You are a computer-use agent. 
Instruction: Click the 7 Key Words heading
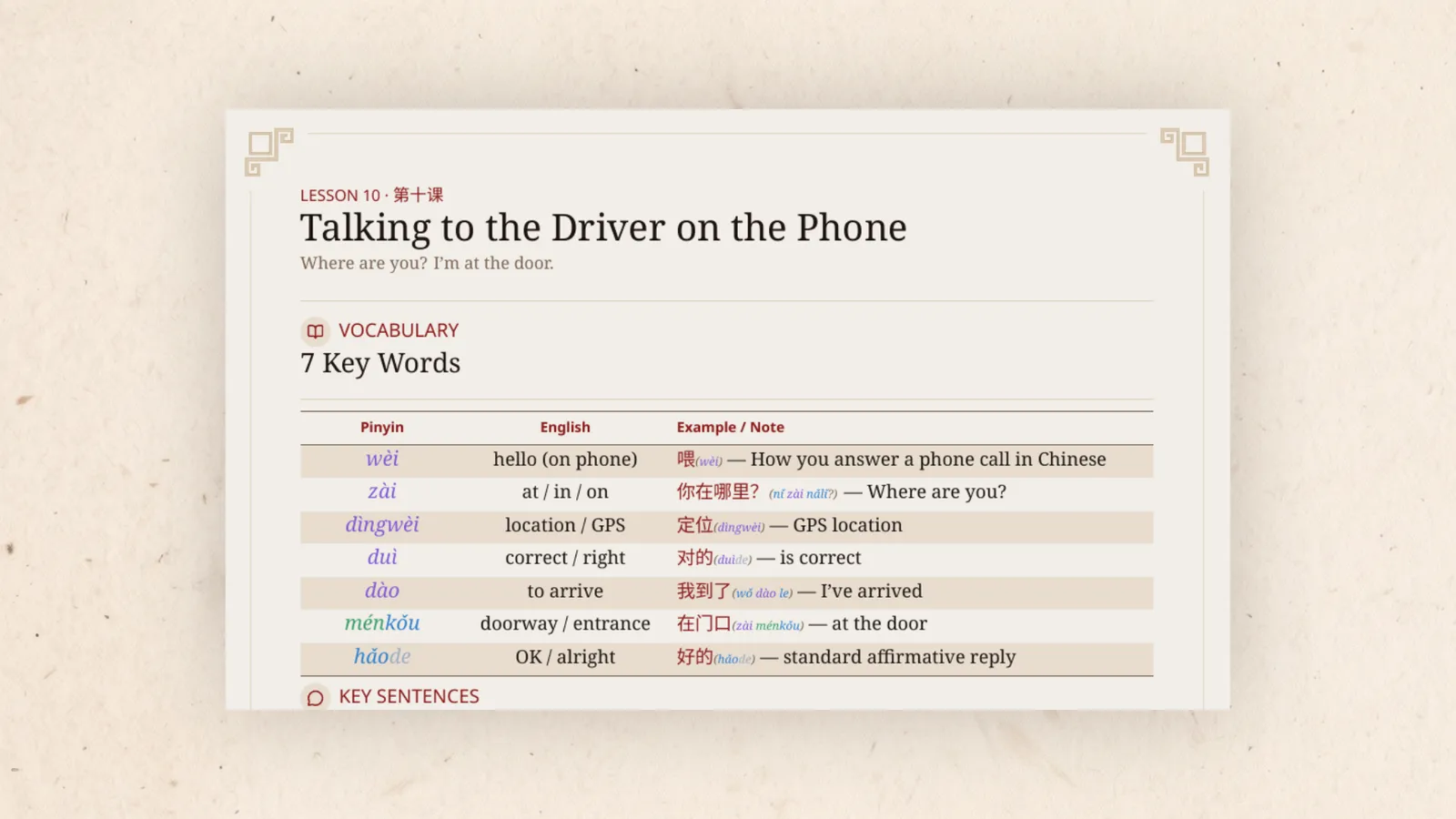[x=380, y=363]
